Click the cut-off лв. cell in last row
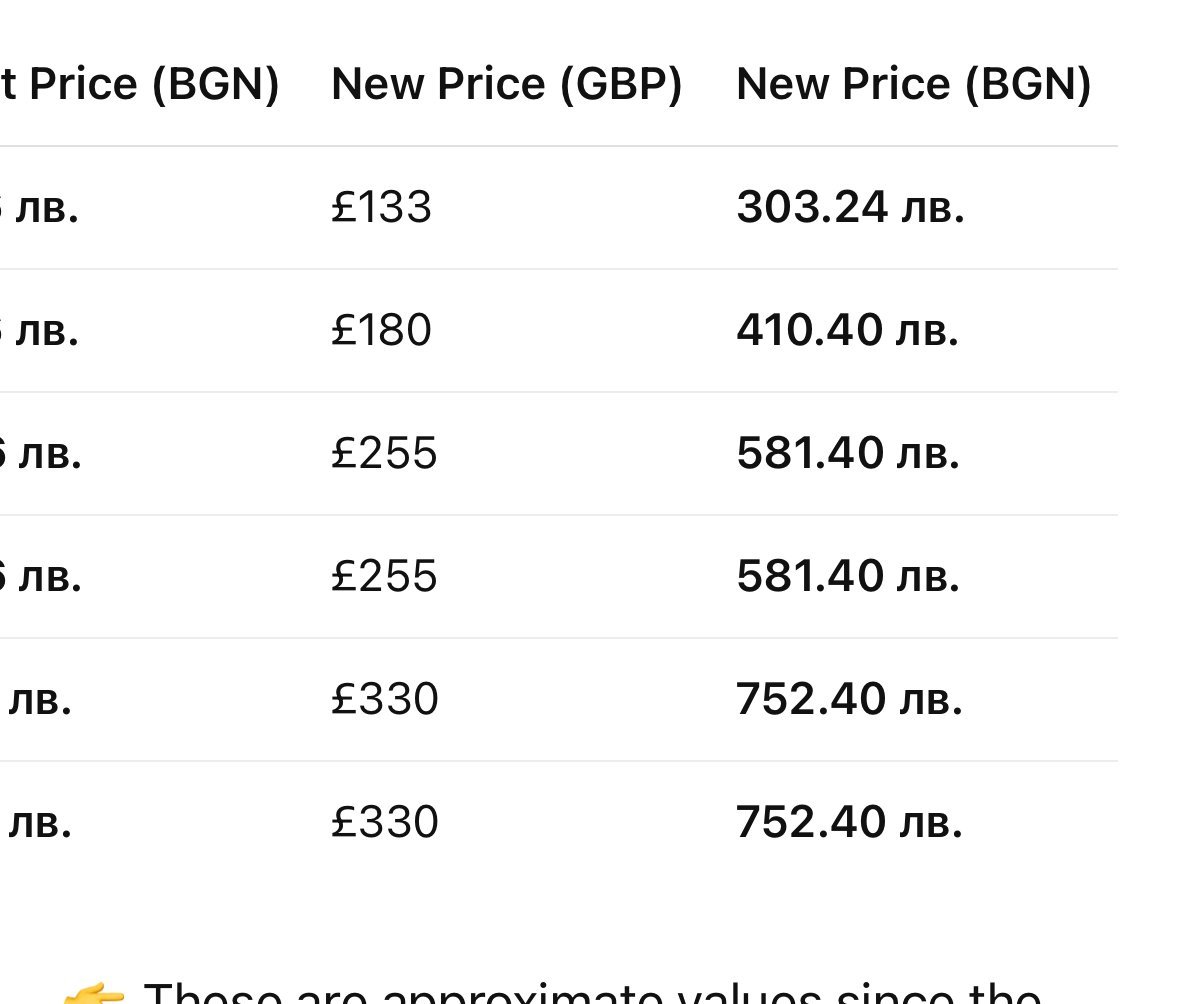Image resolution: width=1179 pixels, height=1004 pixels. click(38, 822)
